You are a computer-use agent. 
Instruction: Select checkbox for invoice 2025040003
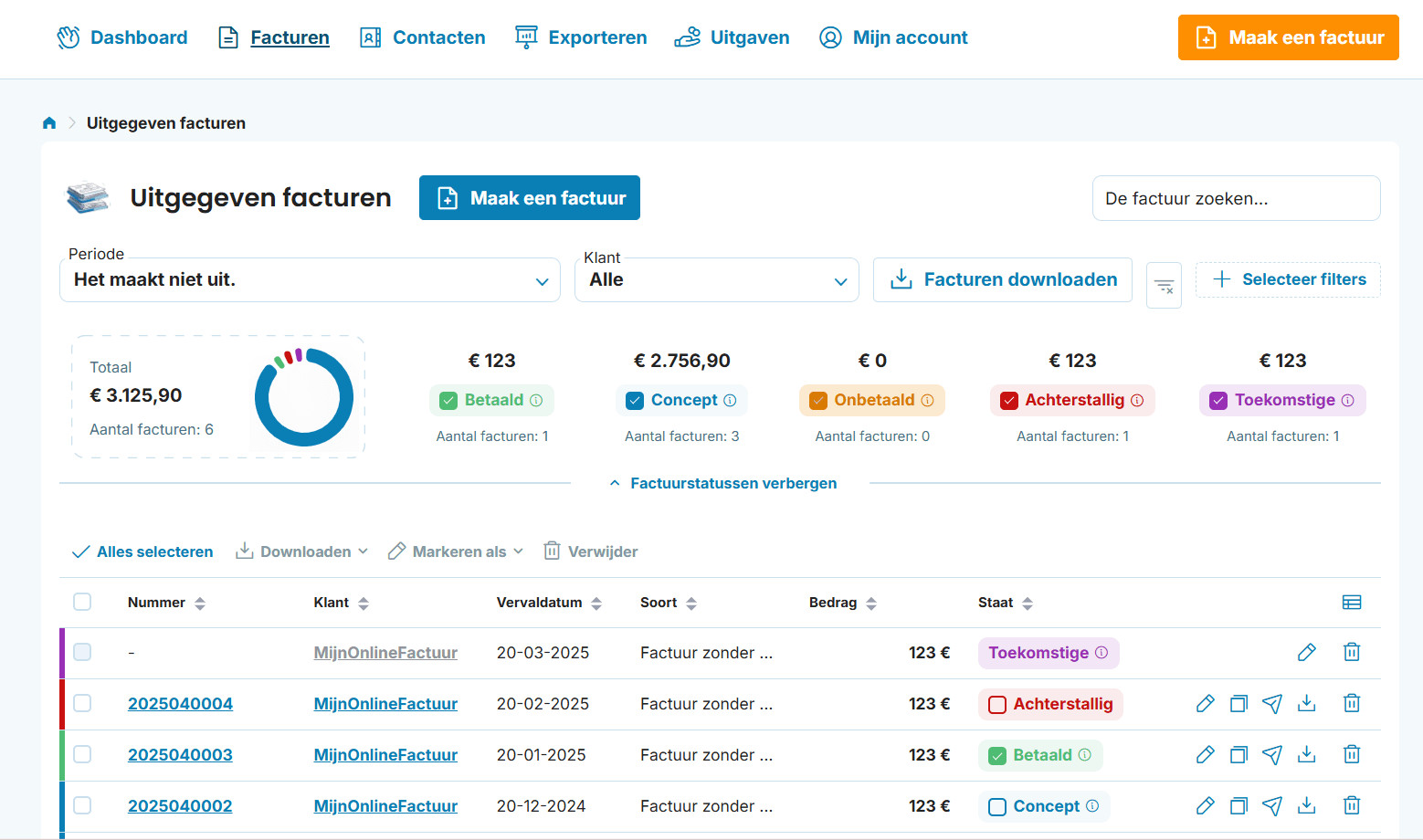click(82, 754)
